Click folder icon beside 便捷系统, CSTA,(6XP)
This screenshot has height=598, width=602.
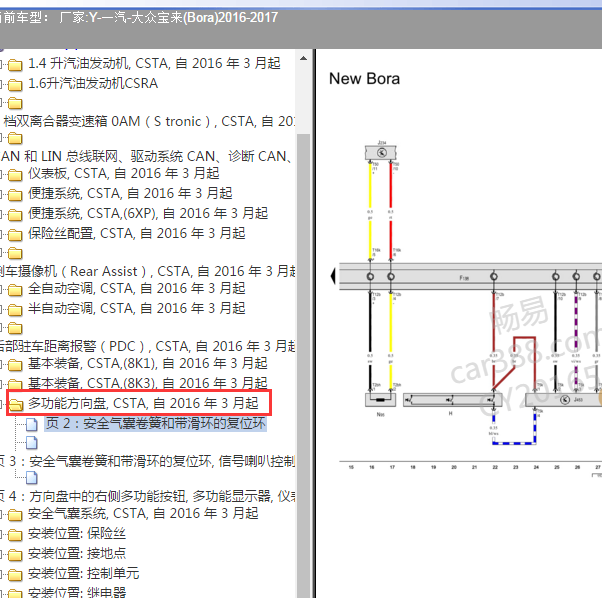pos(15,215)
